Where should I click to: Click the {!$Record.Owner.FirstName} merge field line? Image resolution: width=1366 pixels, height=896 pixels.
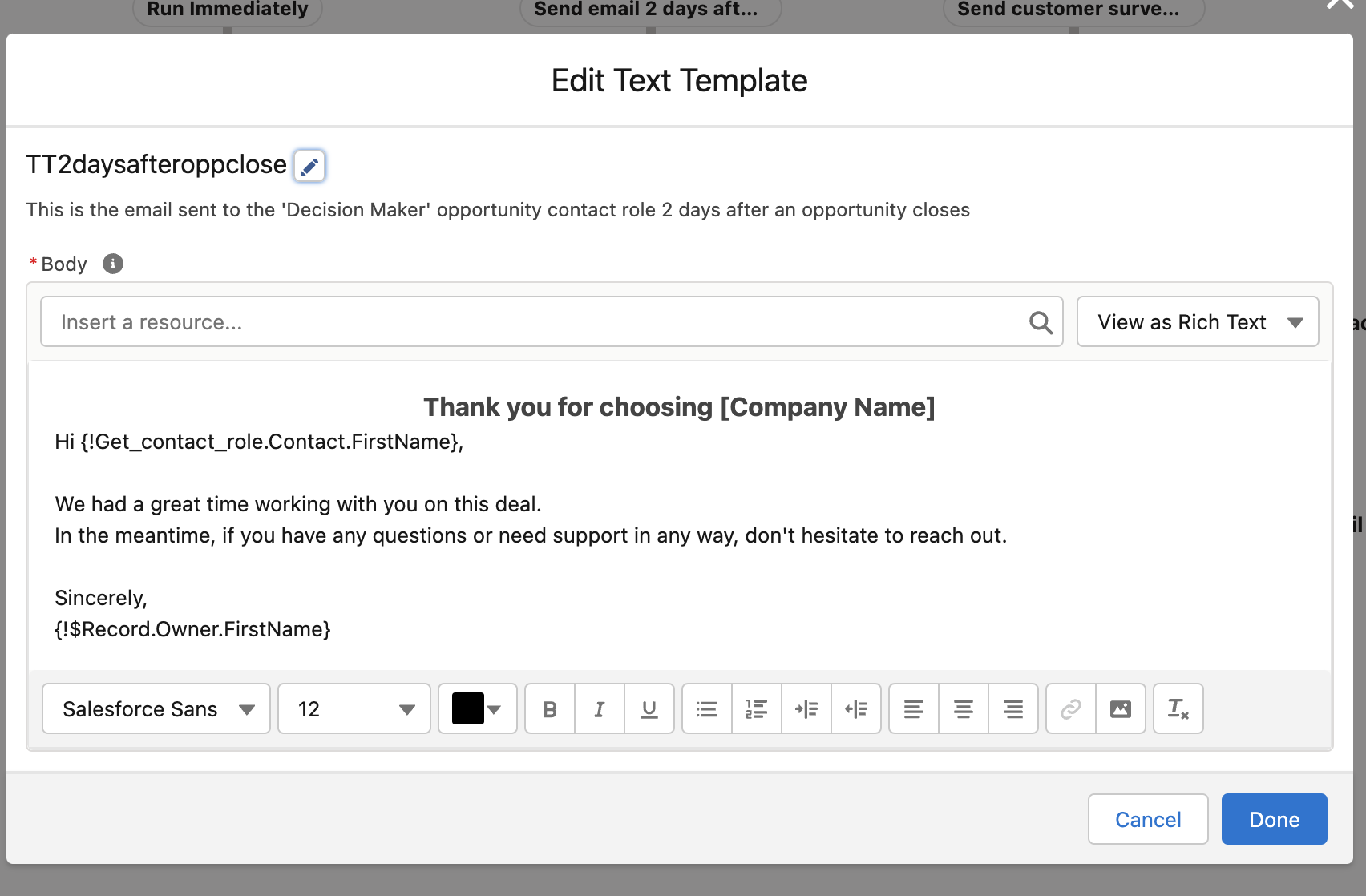point(193,629)
